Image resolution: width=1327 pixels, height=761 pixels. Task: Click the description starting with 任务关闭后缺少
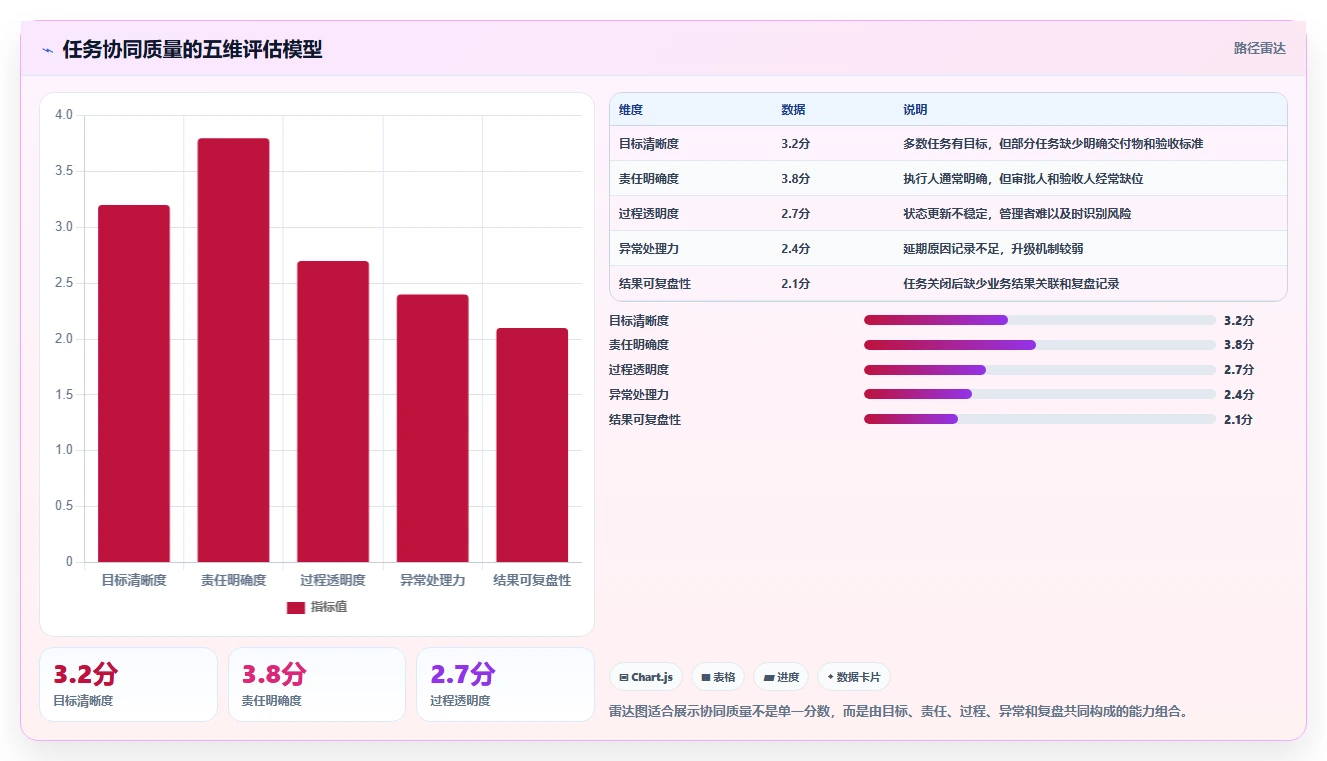tap(1011, 284)
